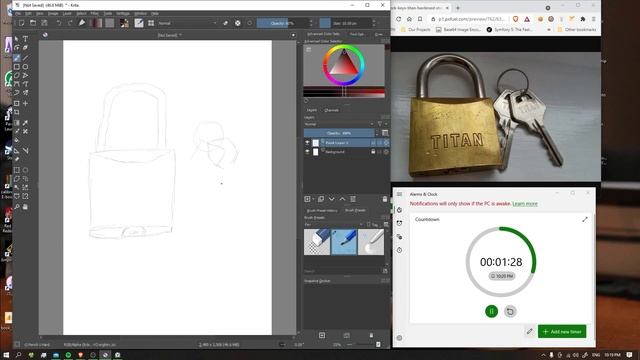The height and width of the screenshot is (360, 640).
Task: Click the brush opacity stepper arrows
Action: pyautogui.click(x=311, y=23)
